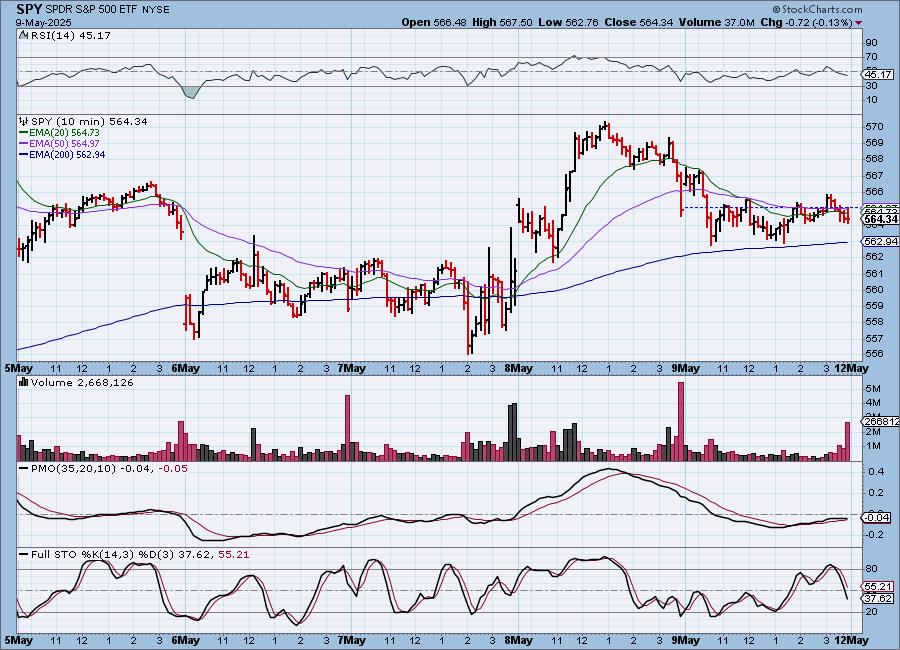Click the EMA(50) 564.97 legend text

pos(64,144)
